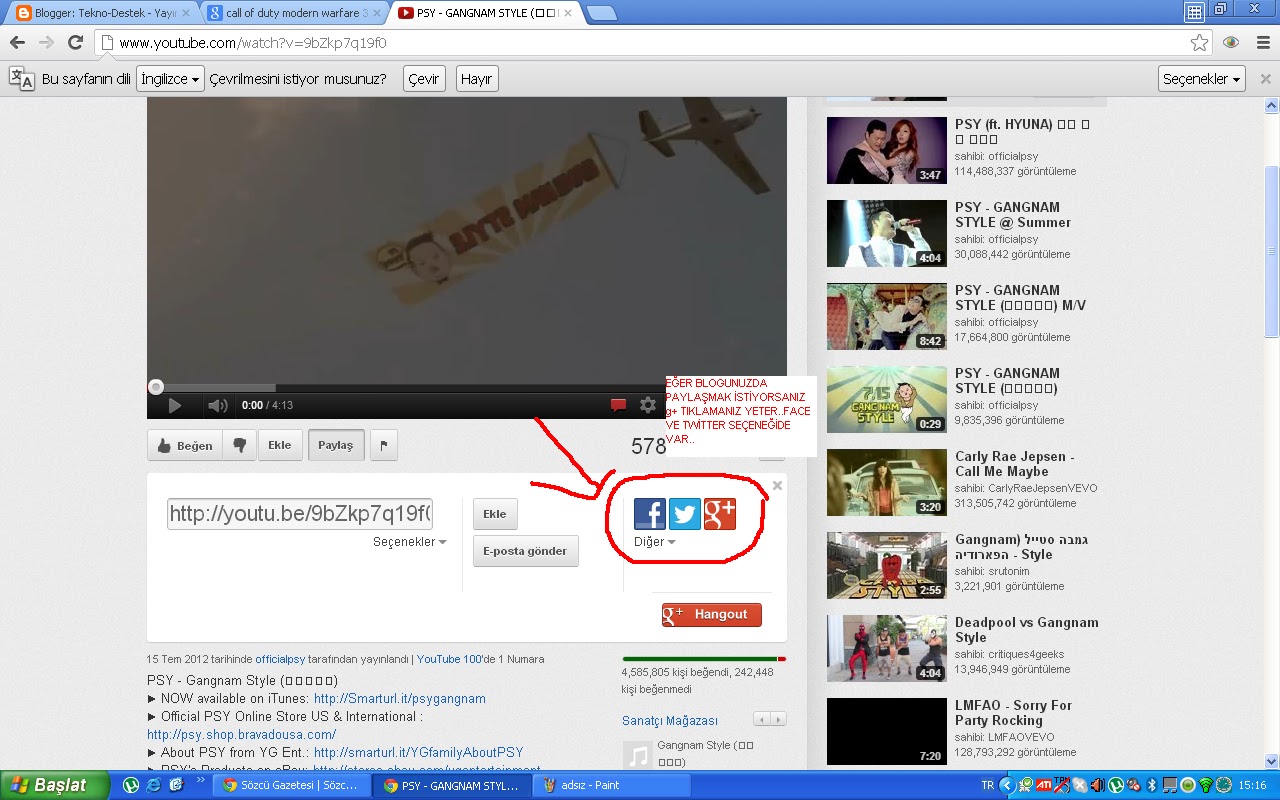This screenshot has height=800, width=1280.
Task: Open PSY ft. HYUNA video thumbnail
Action: click(x=887, y=150)
